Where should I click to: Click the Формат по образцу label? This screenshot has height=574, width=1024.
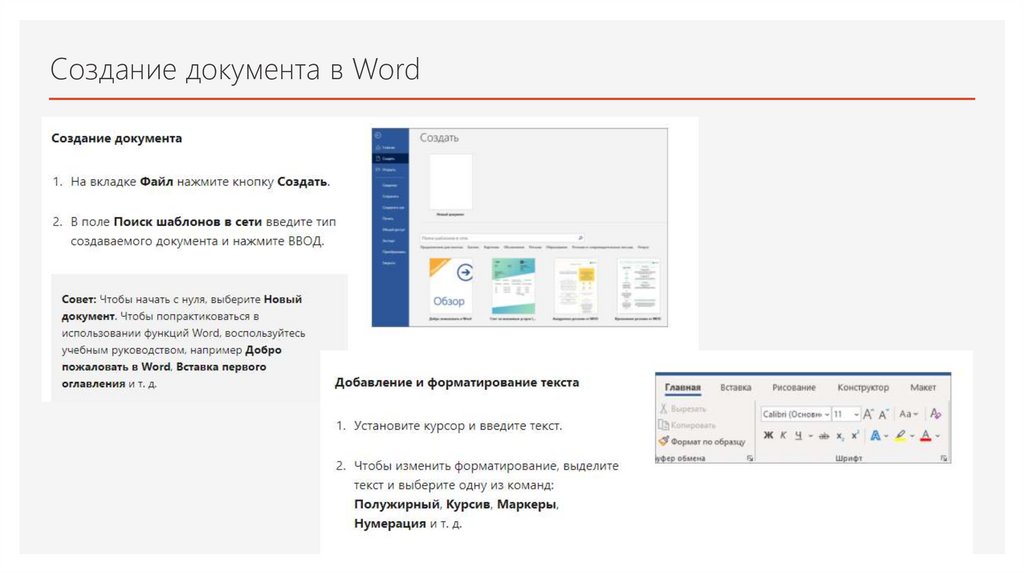pyautogui.click(x=708, y=441)
